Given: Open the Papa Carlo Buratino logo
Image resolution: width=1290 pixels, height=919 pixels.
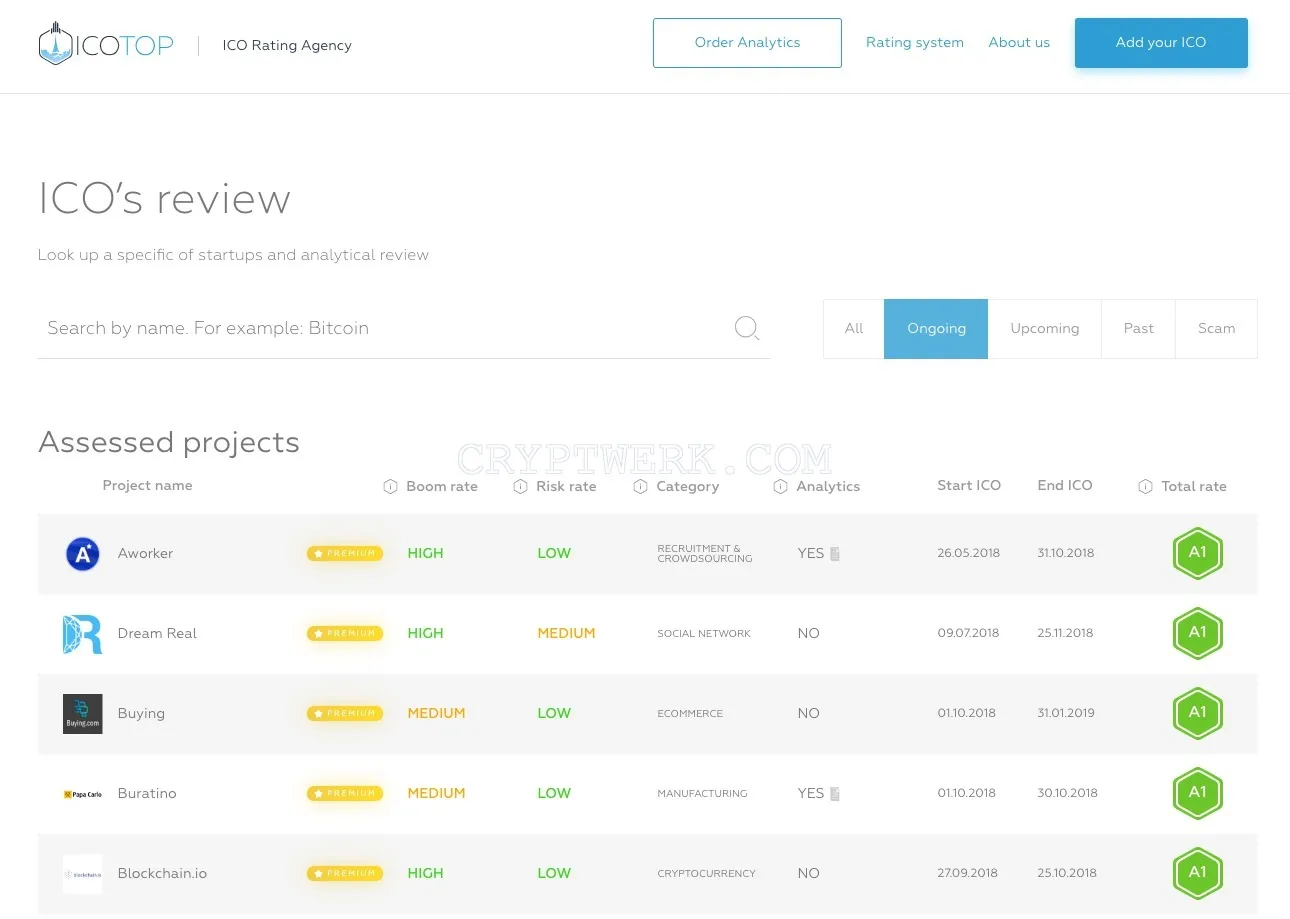Looking at the screenshot, I should pyautogui.click(x=82, y=794).
